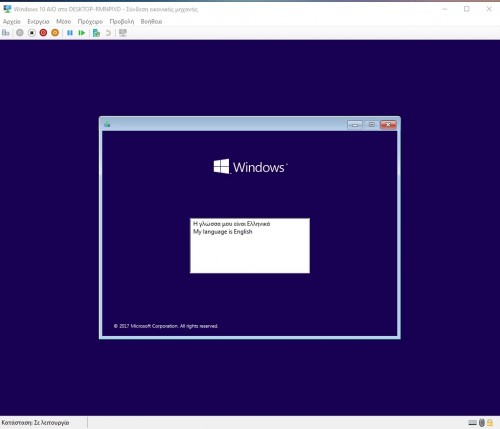Shut down the VM using the red icon
This screenshot has width=500, height=429.
point(43,33)
